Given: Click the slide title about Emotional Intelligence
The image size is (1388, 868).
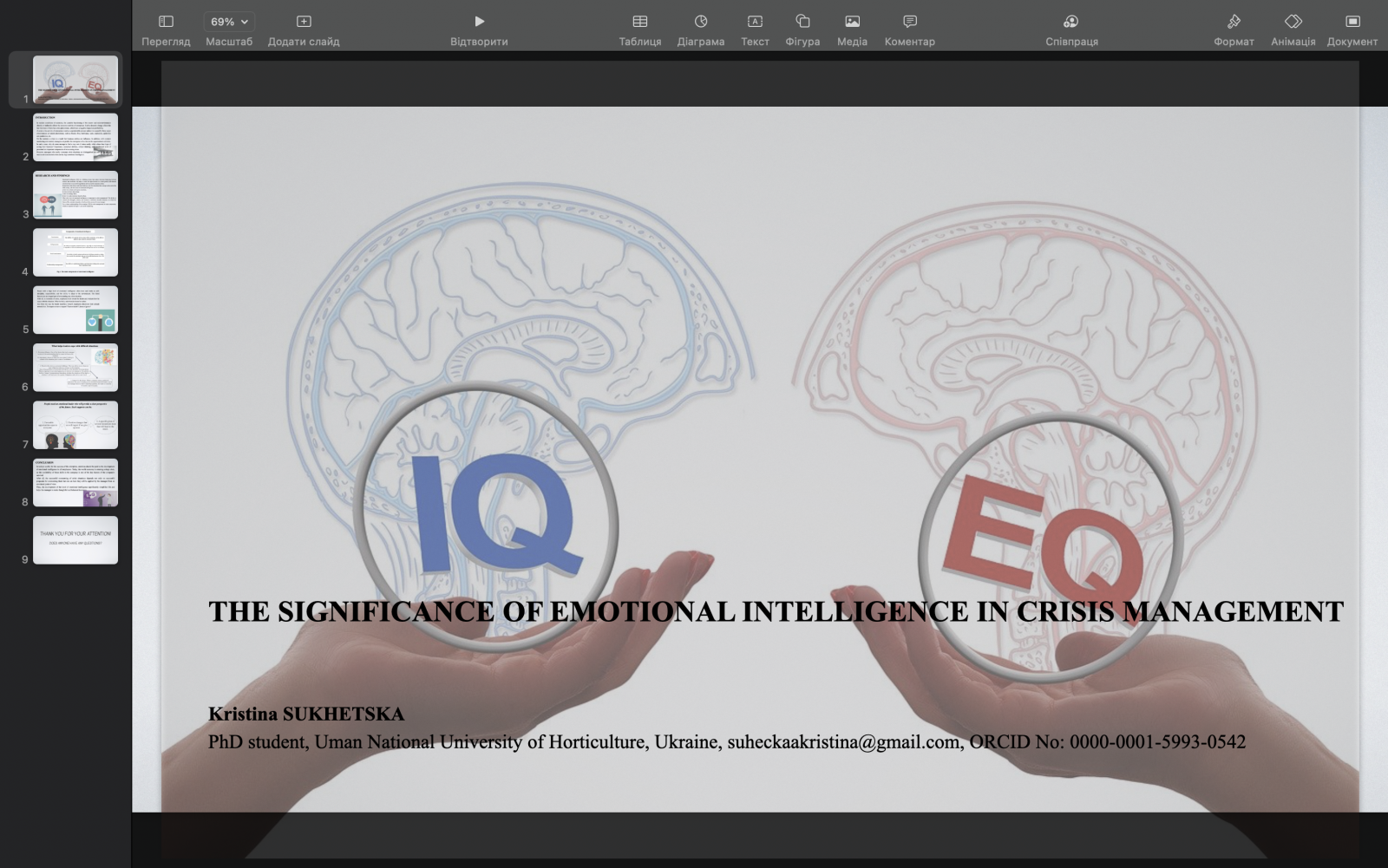Looking at the screenshot, I should [x=776, y=612].
